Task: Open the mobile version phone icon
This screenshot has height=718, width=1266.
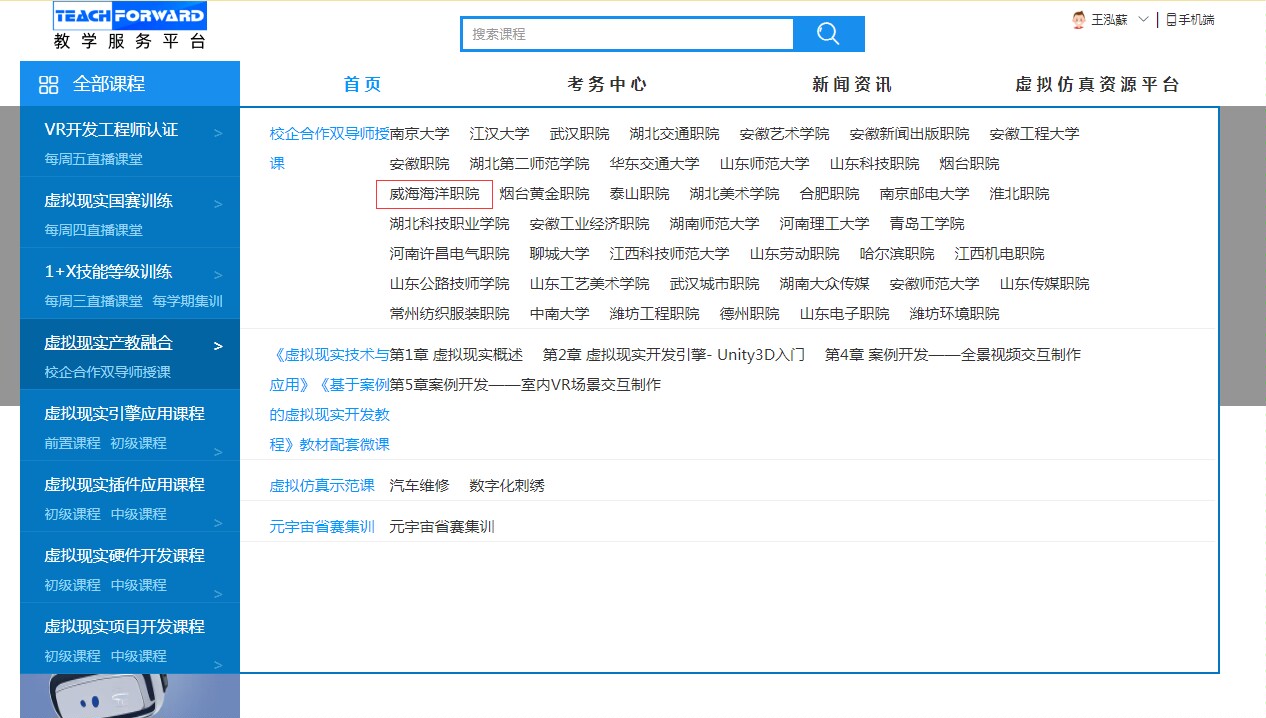Action: 1171,20
